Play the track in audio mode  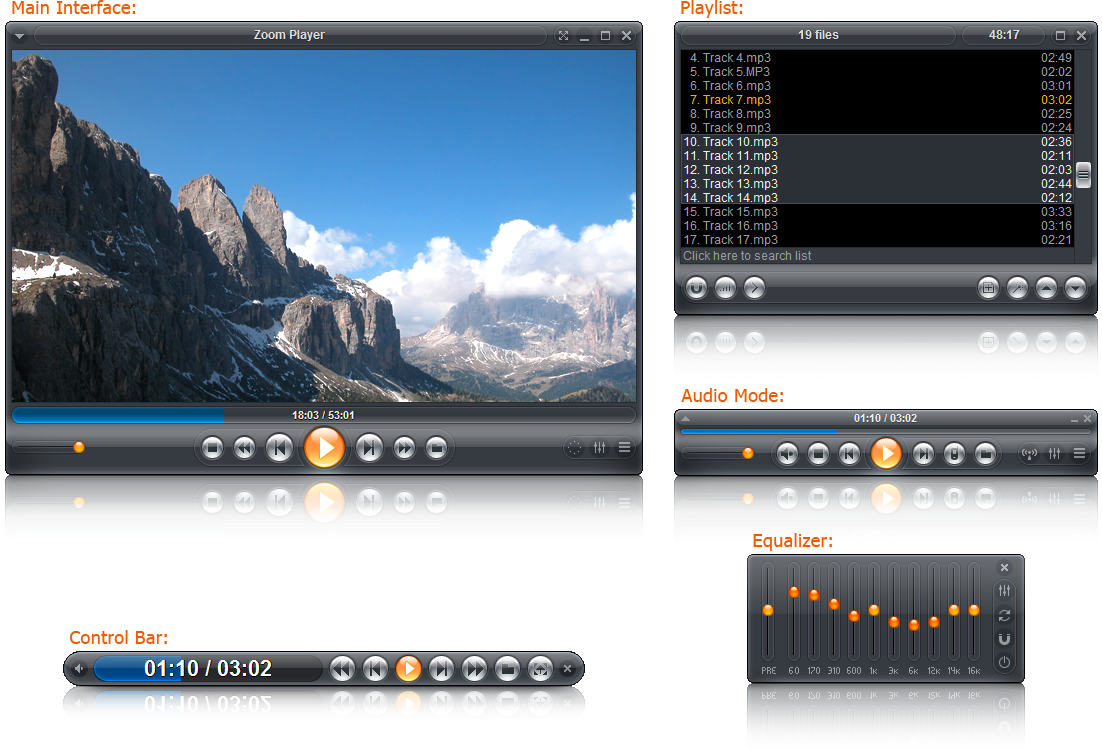click(886, 453)
